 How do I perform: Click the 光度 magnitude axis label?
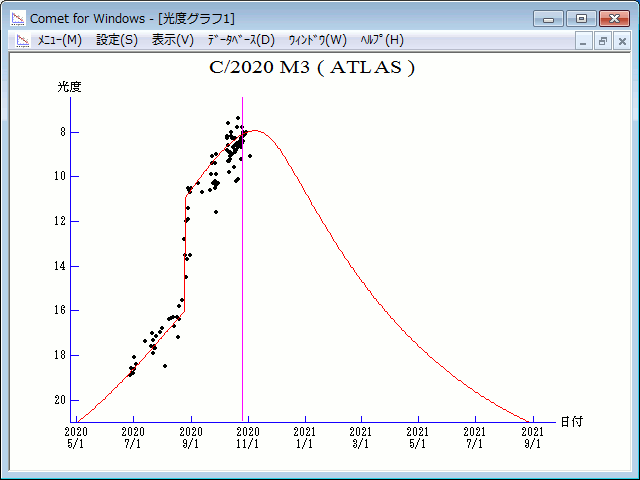(69, 87)
